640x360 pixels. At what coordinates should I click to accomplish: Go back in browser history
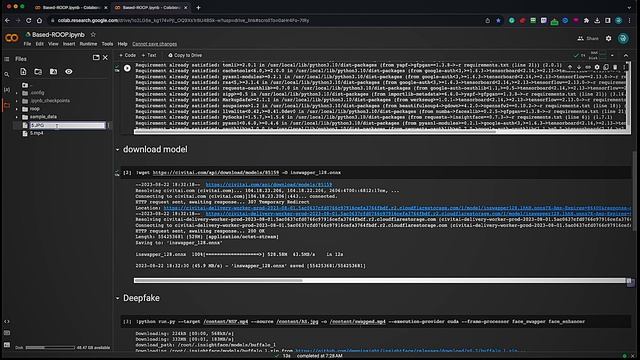[x=7, y=20]
